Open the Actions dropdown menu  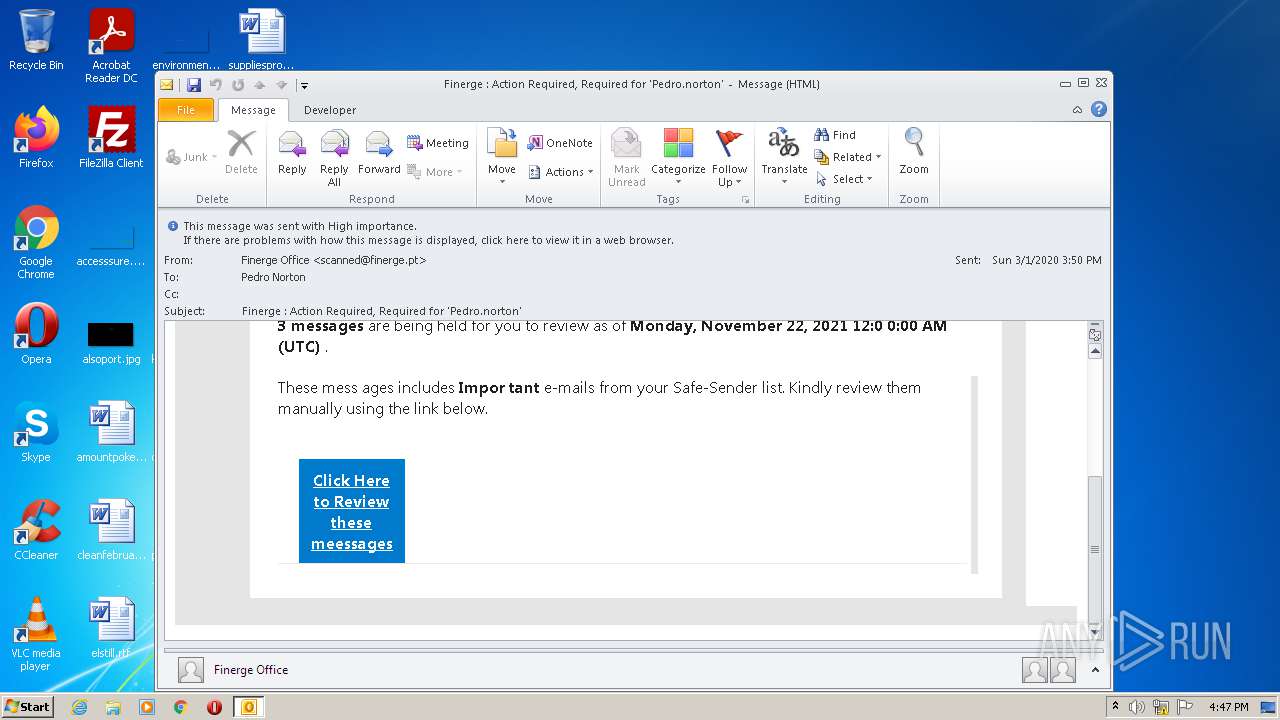click(561, 172)
